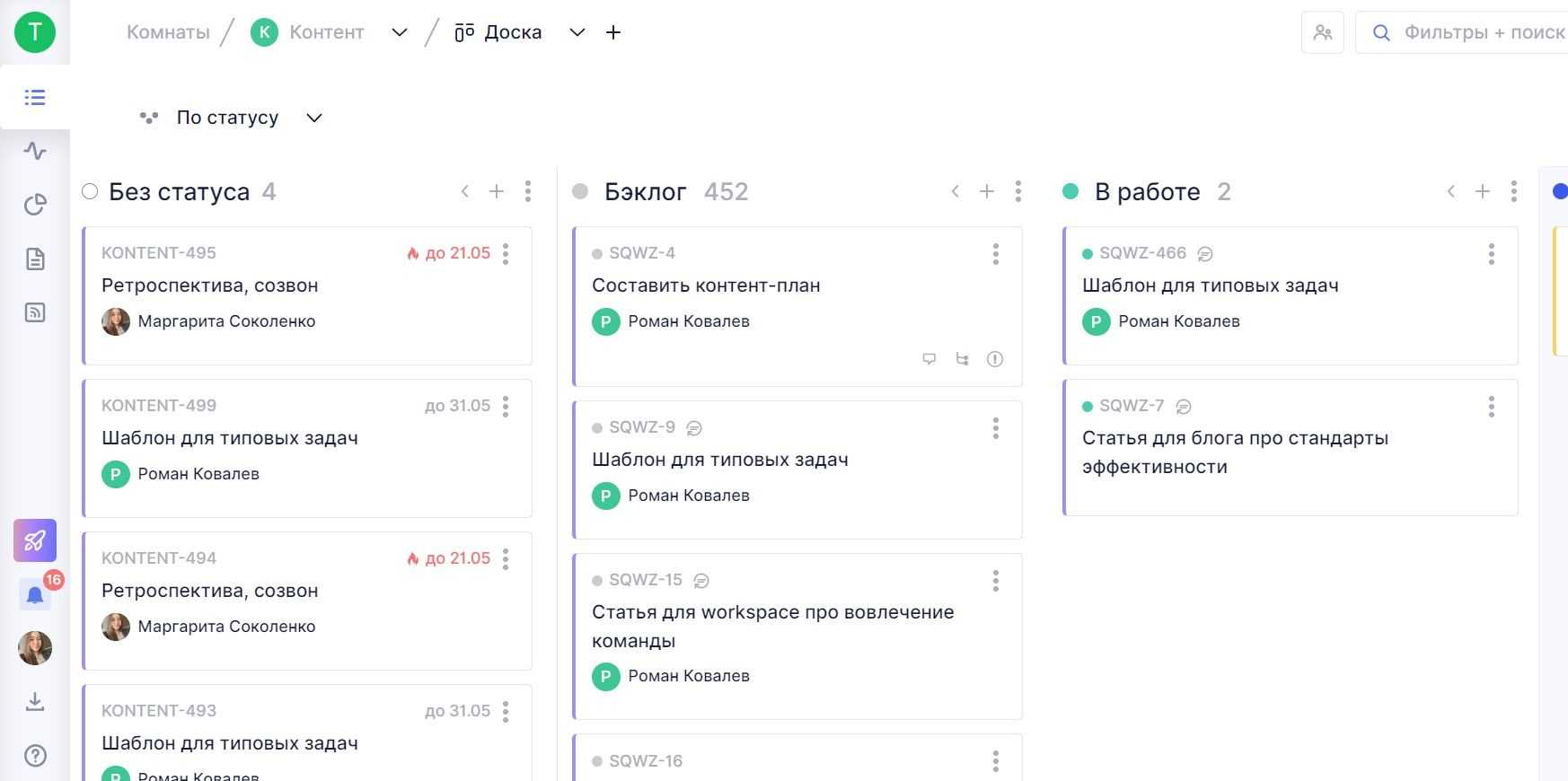
Task: Click green status dot on SQWZ-466 card
Action: [x=1088, y=254]
